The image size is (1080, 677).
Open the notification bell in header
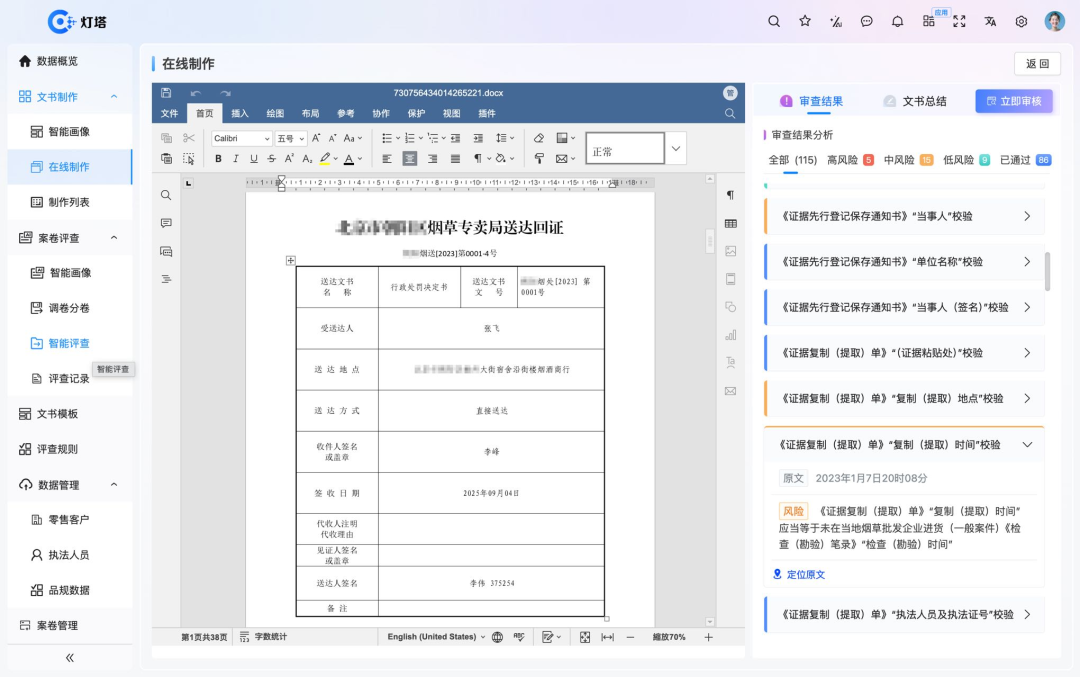point(897,21)
